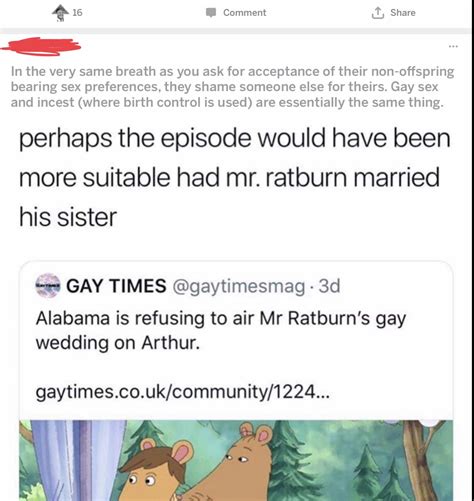474x501 pixels.
Task: Select the 'In the very same breath' comment
Action: pos(232,87)
